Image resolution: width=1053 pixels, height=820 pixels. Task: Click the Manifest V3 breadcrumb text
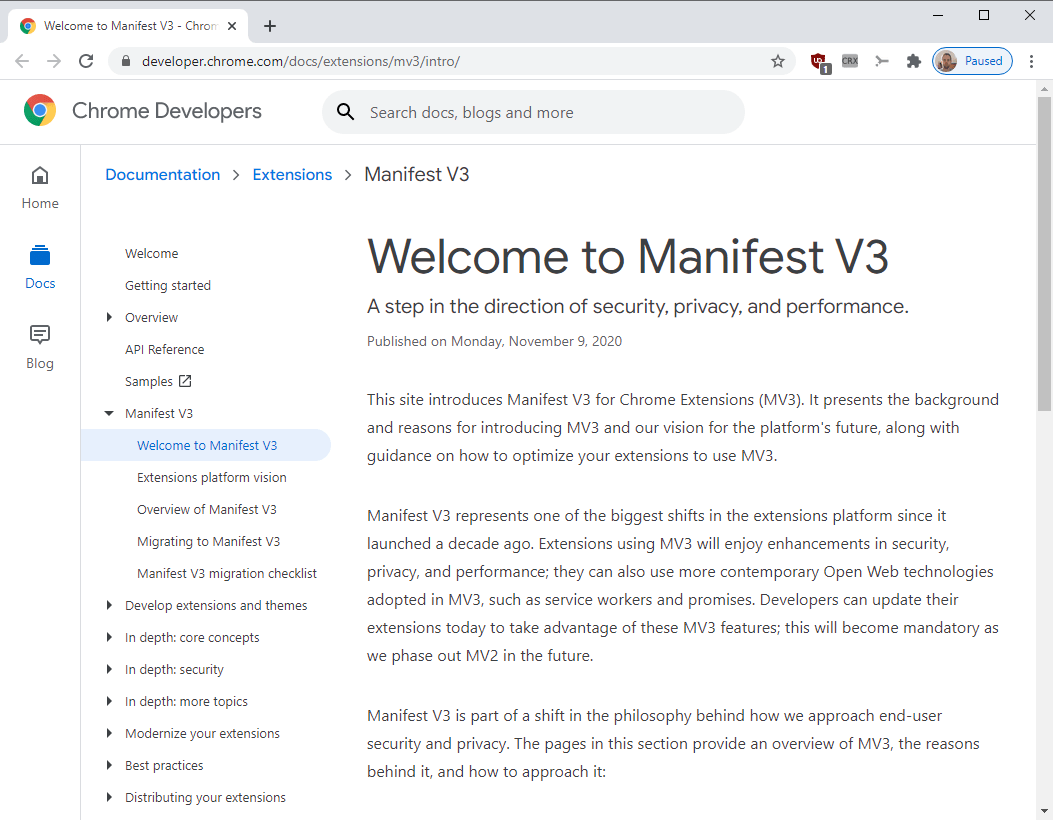pyautogui.click(x=416, y=175)
